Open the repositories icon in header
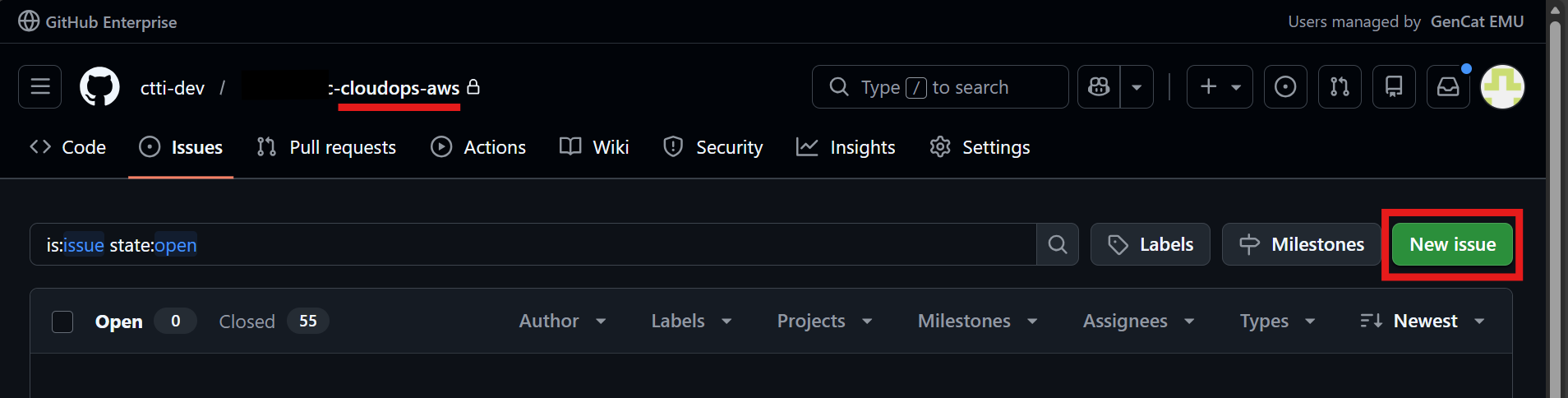The width and height of the screenshot is (1568, 398). point(1394,86)
